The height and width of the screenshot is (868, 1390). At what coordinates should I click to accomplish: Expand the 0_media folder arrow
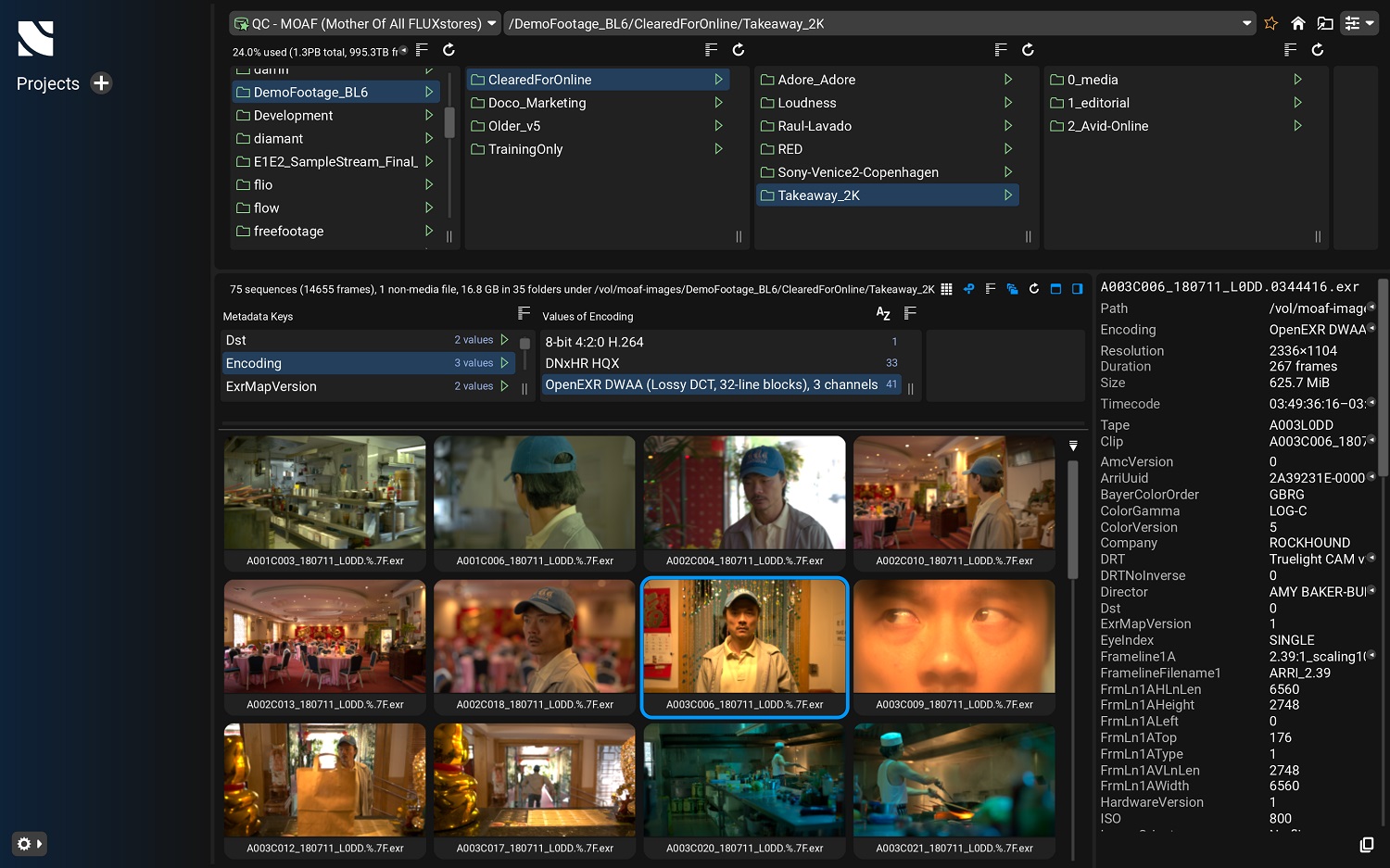[x=1298, y=80]
